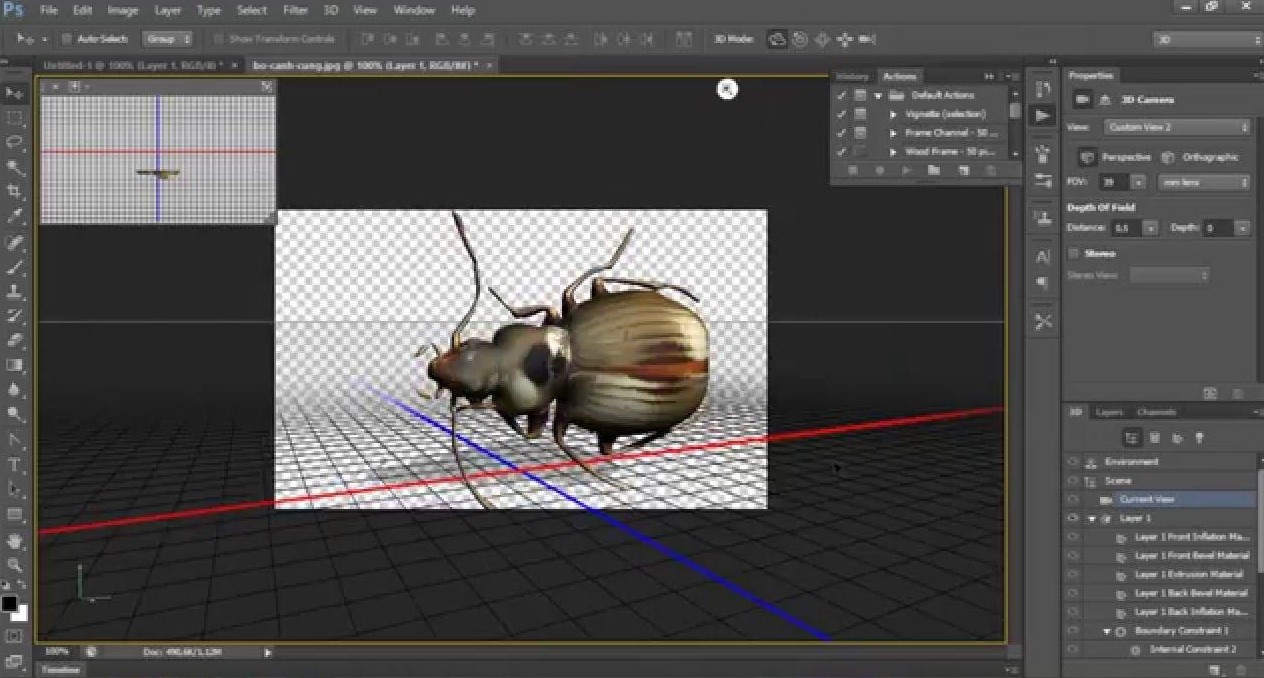Switch to the Channels tab
Viewport: 1264px width, 678px height.
1156,412
